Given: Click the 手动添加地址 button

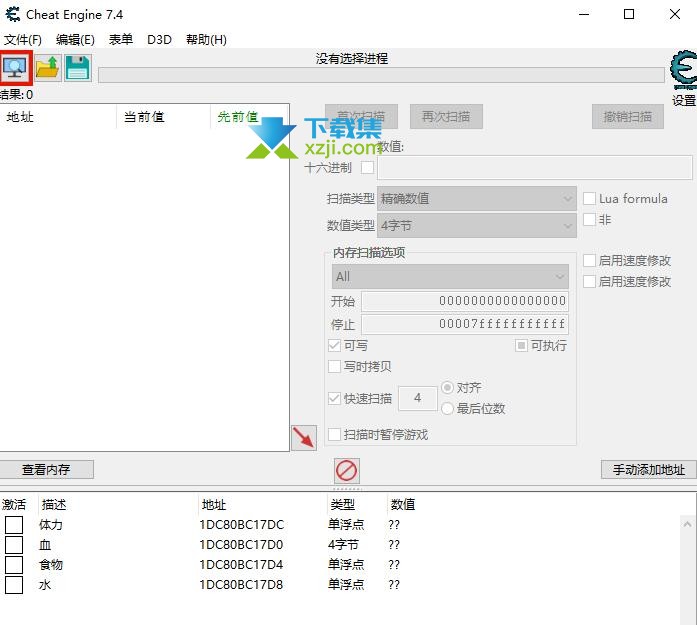Looking at the screenshot, I should point(648,469).
